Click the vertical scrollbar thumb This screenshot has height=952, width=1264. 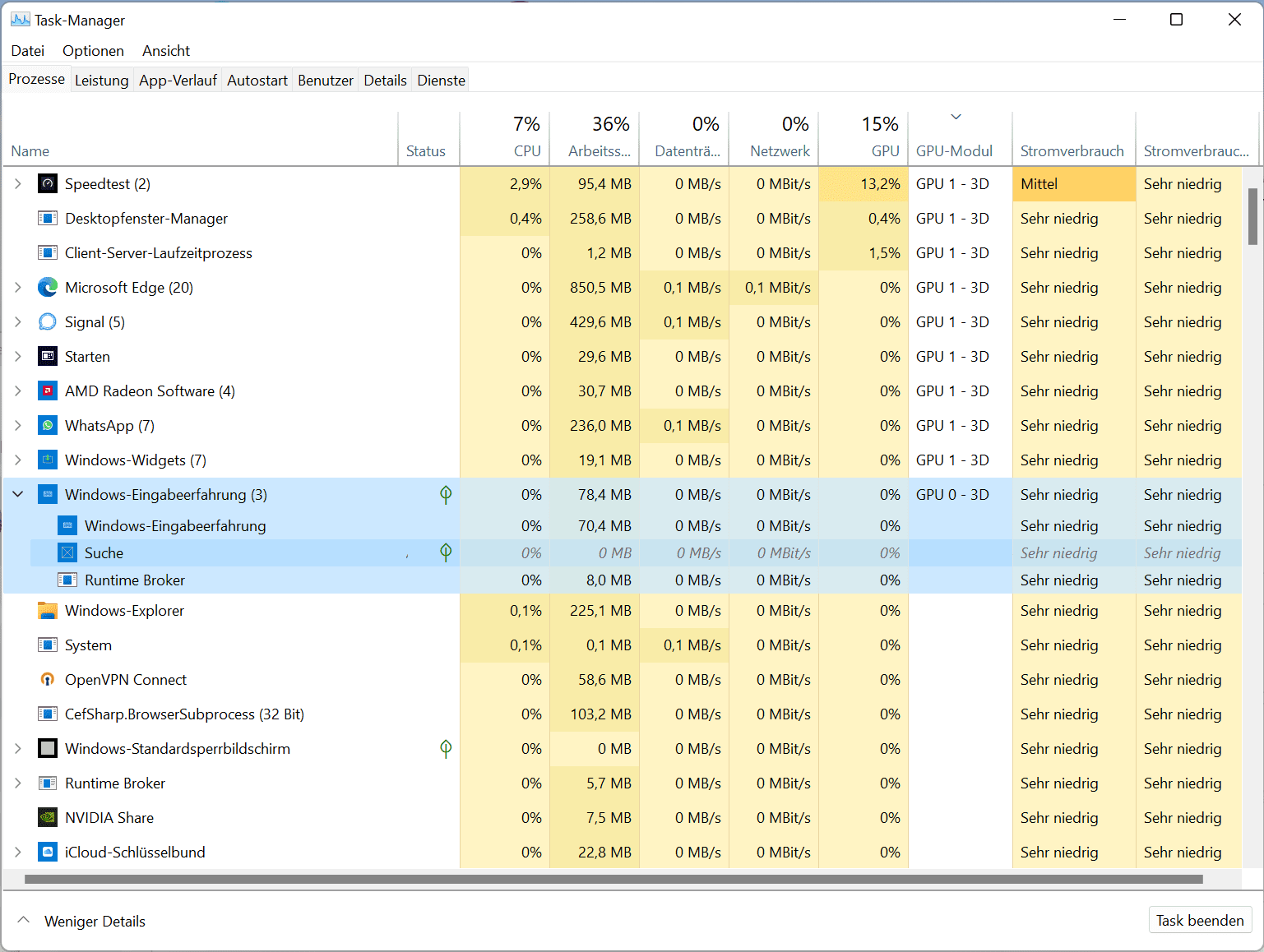pos(1252,216)
